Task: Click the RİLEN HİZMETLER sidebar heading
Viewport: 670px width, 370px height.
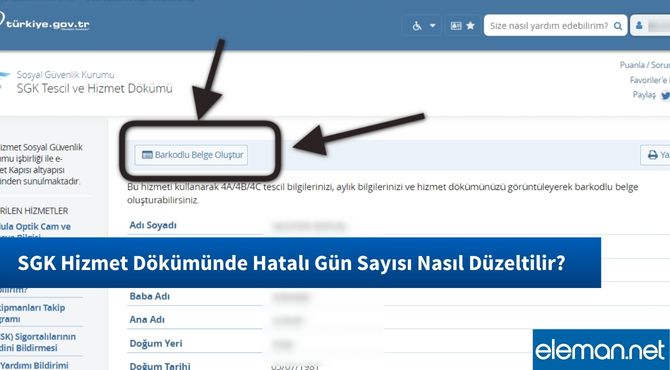Action: tap(34, 211)
